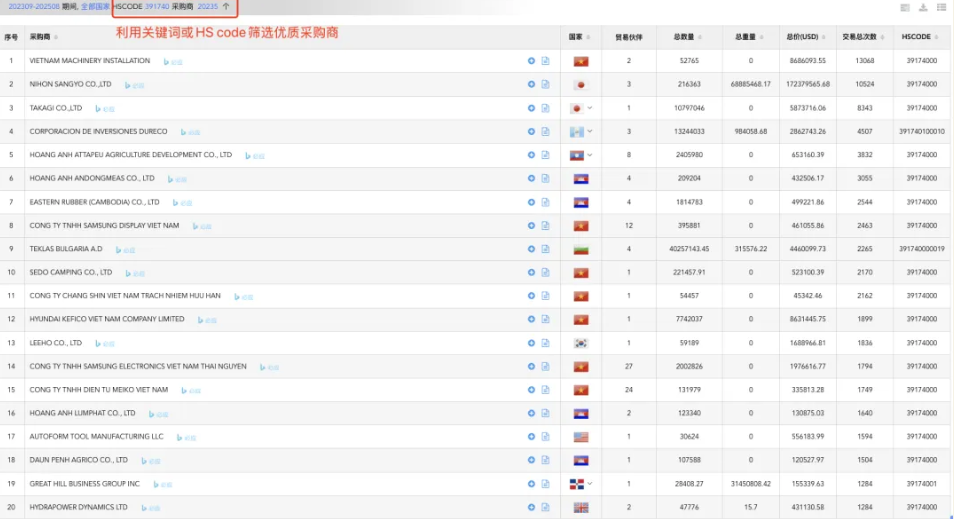Click the blue plus icon for VIETNAM MACHINERY INSTALLATION
The width and height of the screenshot is (954, 519).
tap(531, 61)
